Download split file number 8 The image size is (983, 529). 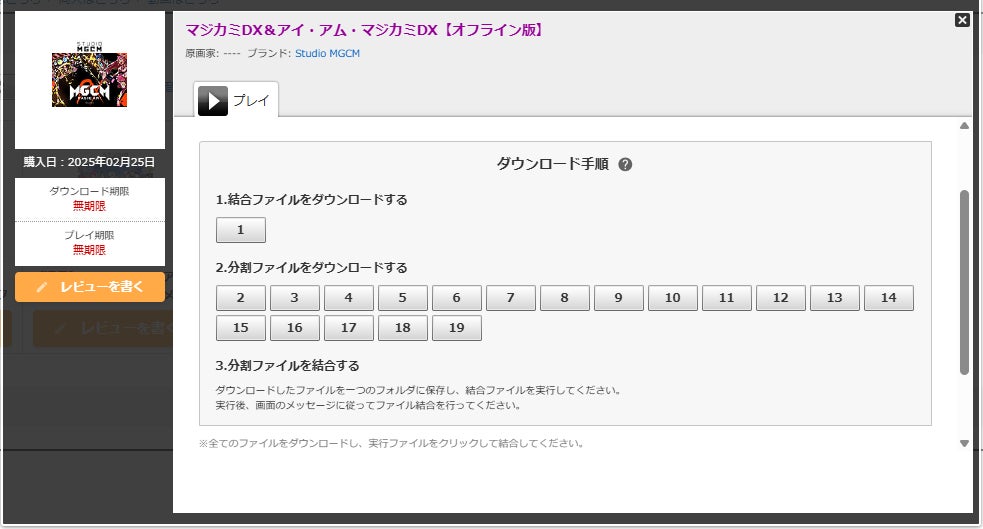click(565, 298)
